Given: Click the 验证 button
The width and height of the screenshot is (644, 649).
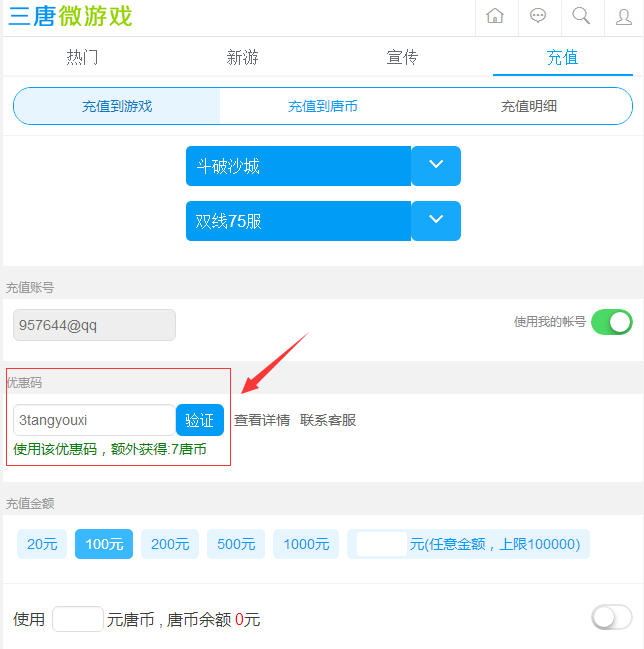Looking at the screenshot, I should point(200,420).
